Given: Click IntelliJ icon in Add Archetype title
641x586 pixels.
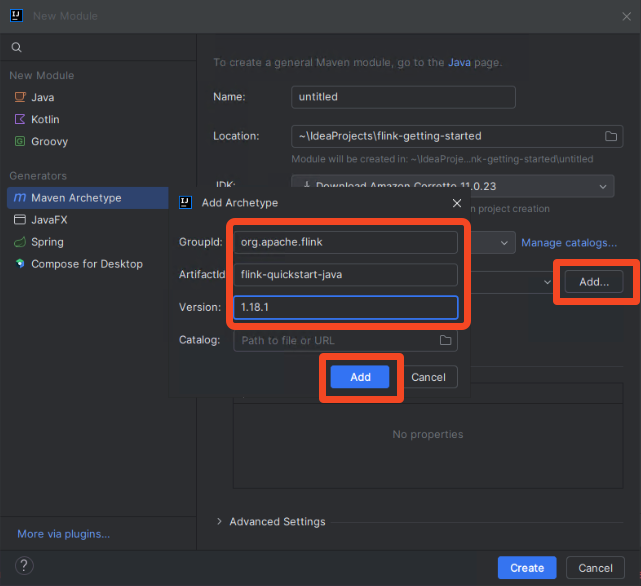Looking at the screenshot, I should [185, 203].
